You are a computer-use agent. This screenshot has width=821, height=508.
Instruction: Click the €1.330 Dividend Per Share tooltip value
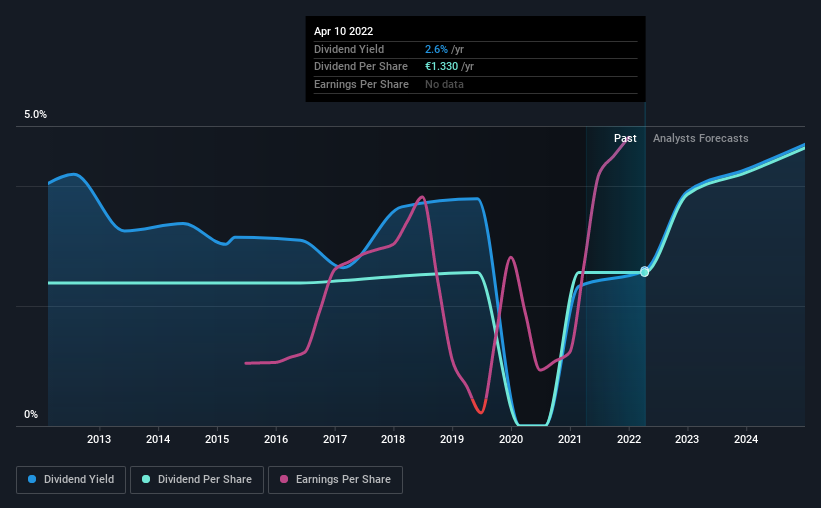[x=441, y=67]
